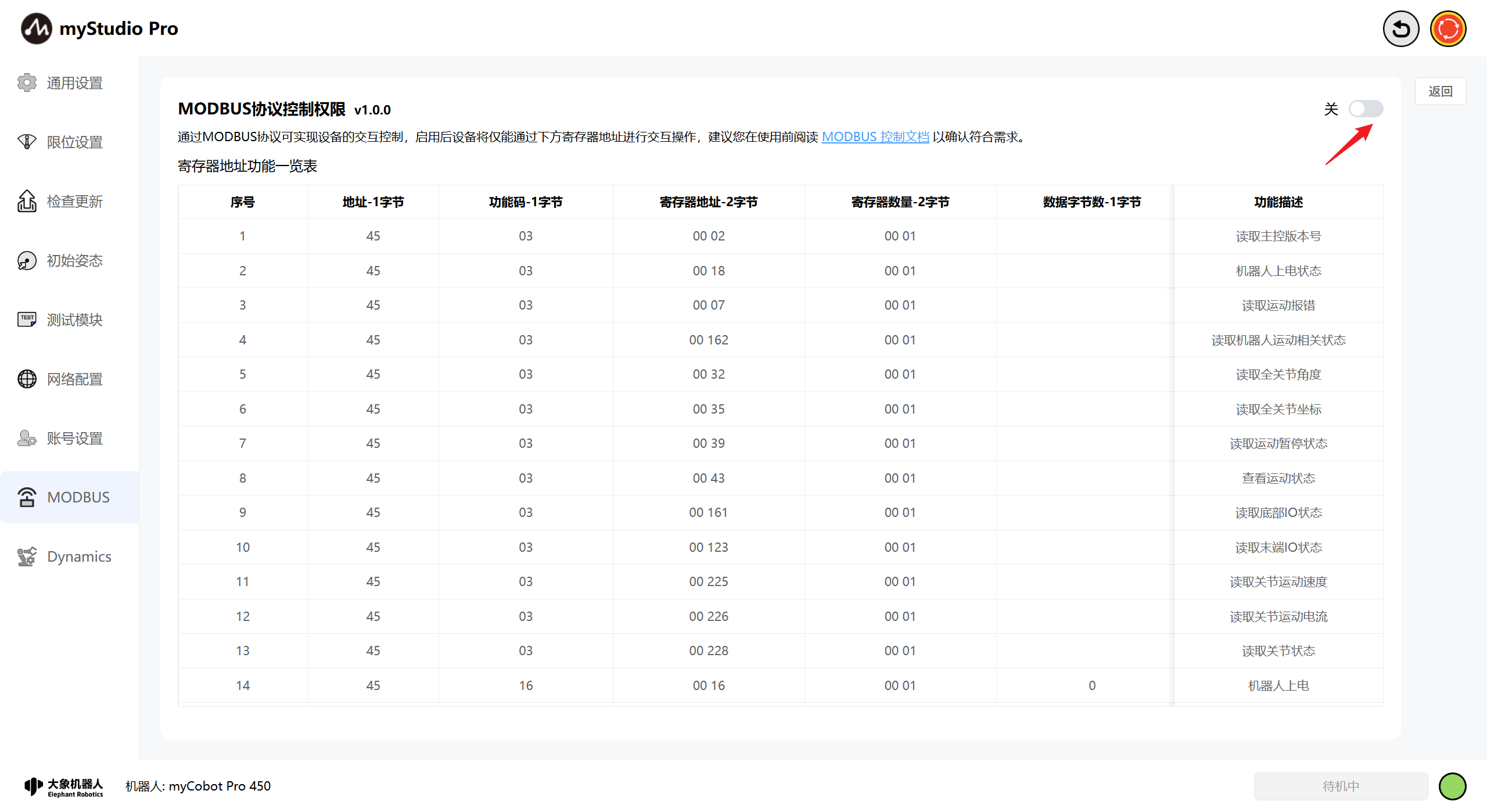
Task: Click the Dynamics robot arm icon
Action: (x=27, y=556)
